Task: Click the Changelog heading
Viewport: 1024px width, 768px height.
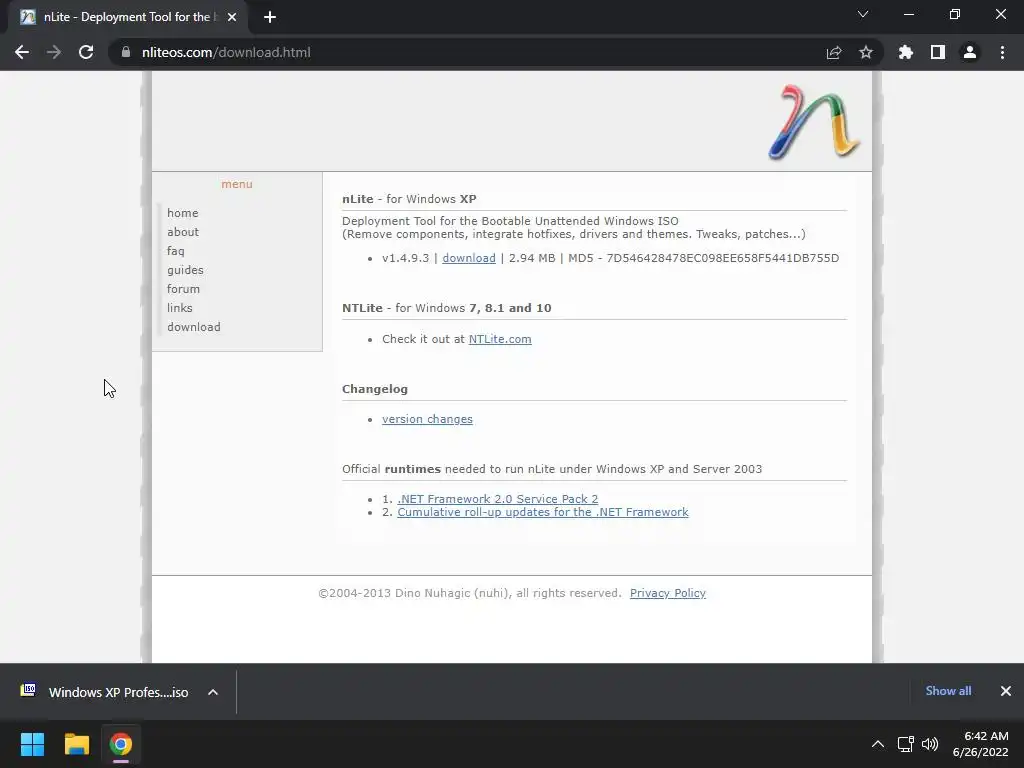Action: (x=375, y=389)
